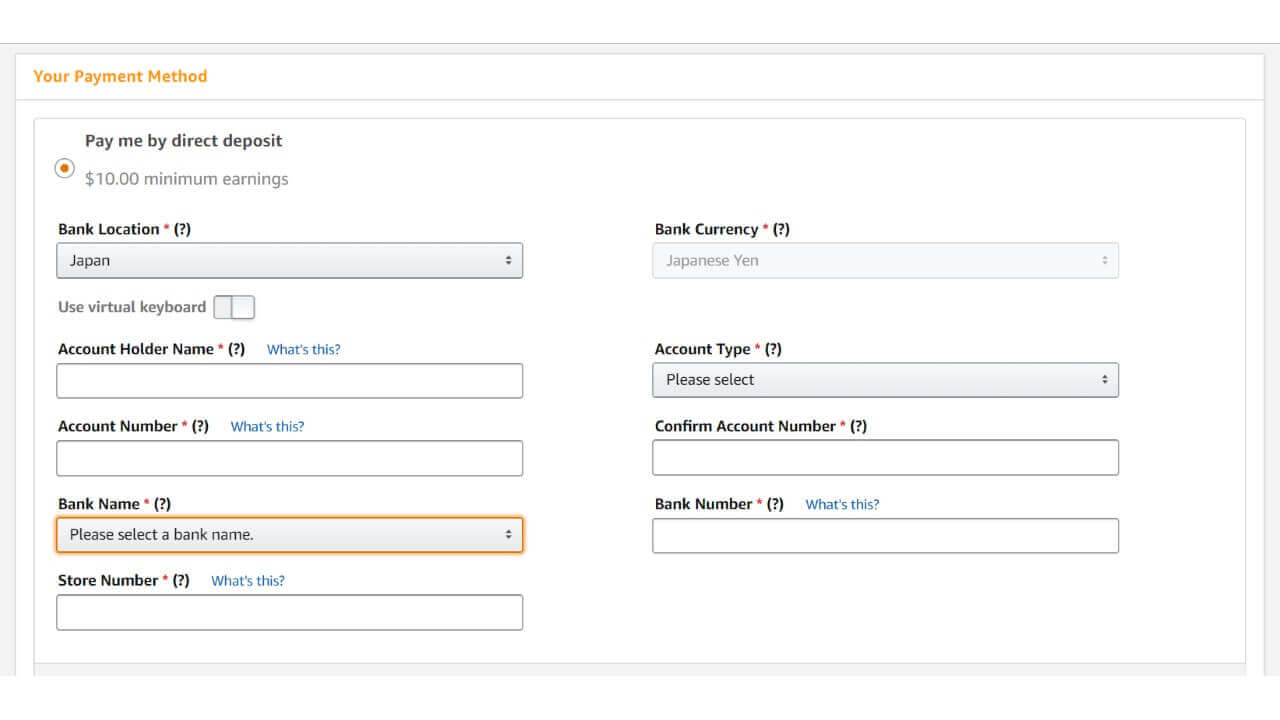
Task: Click the (?) help beside Confirm Account Number
Action: click(x=858, y=426)
